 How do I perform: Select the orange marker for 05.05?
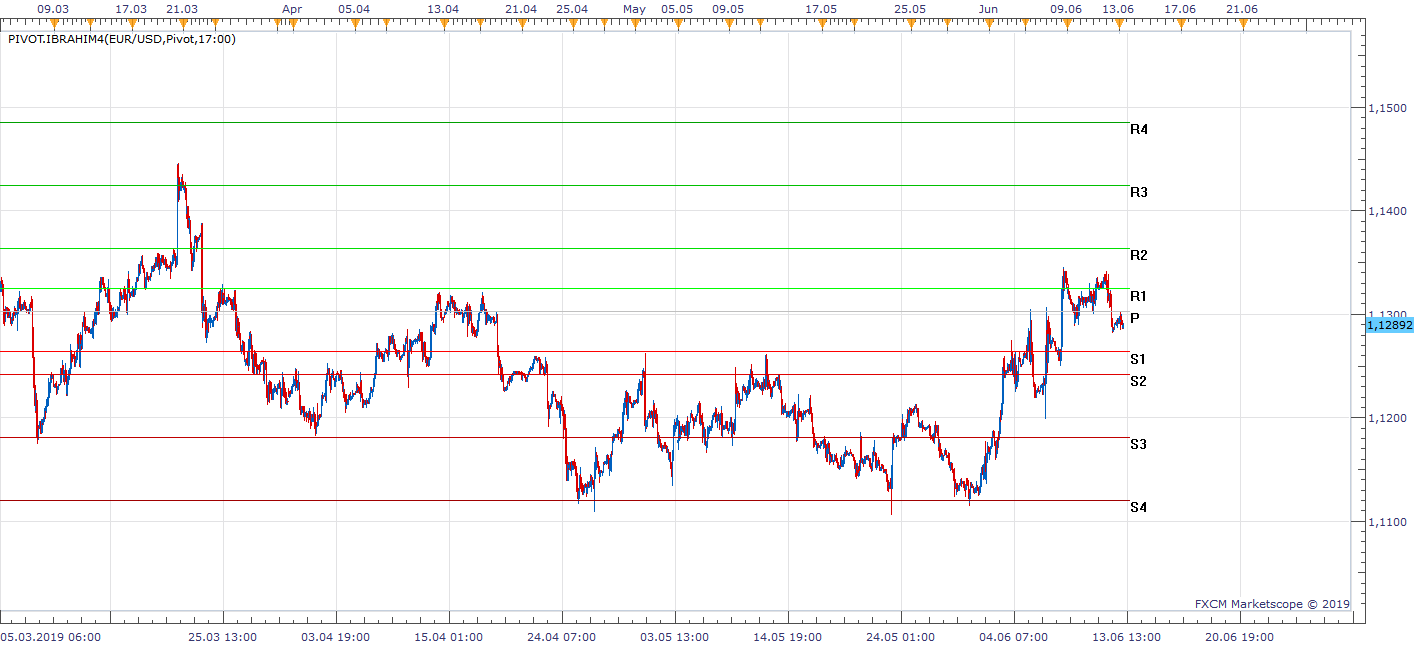677,23
